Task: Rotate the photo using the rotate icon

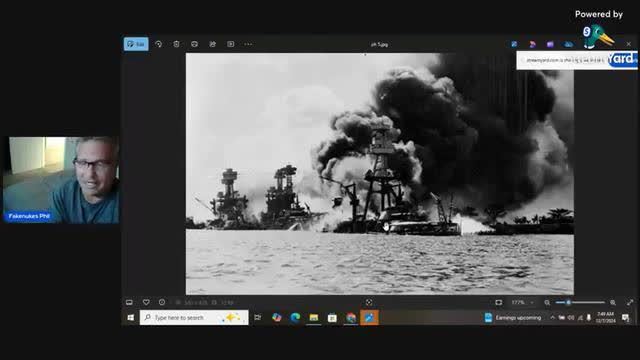Action: click(158, 44)
